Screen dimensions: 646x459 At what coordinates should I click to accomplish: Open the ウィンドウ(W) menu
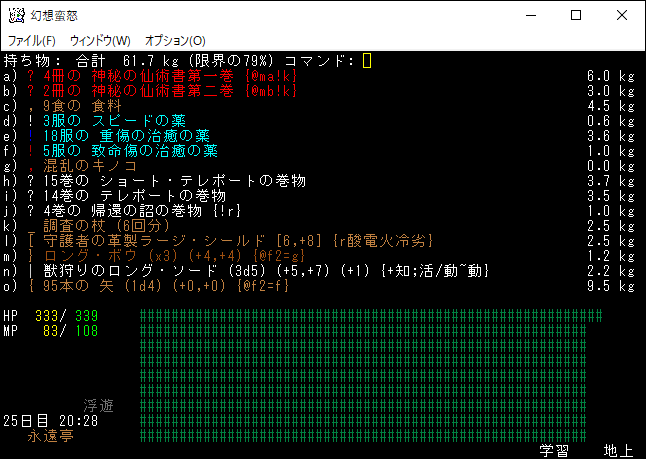pyautogui.click(x=100, y=41)
